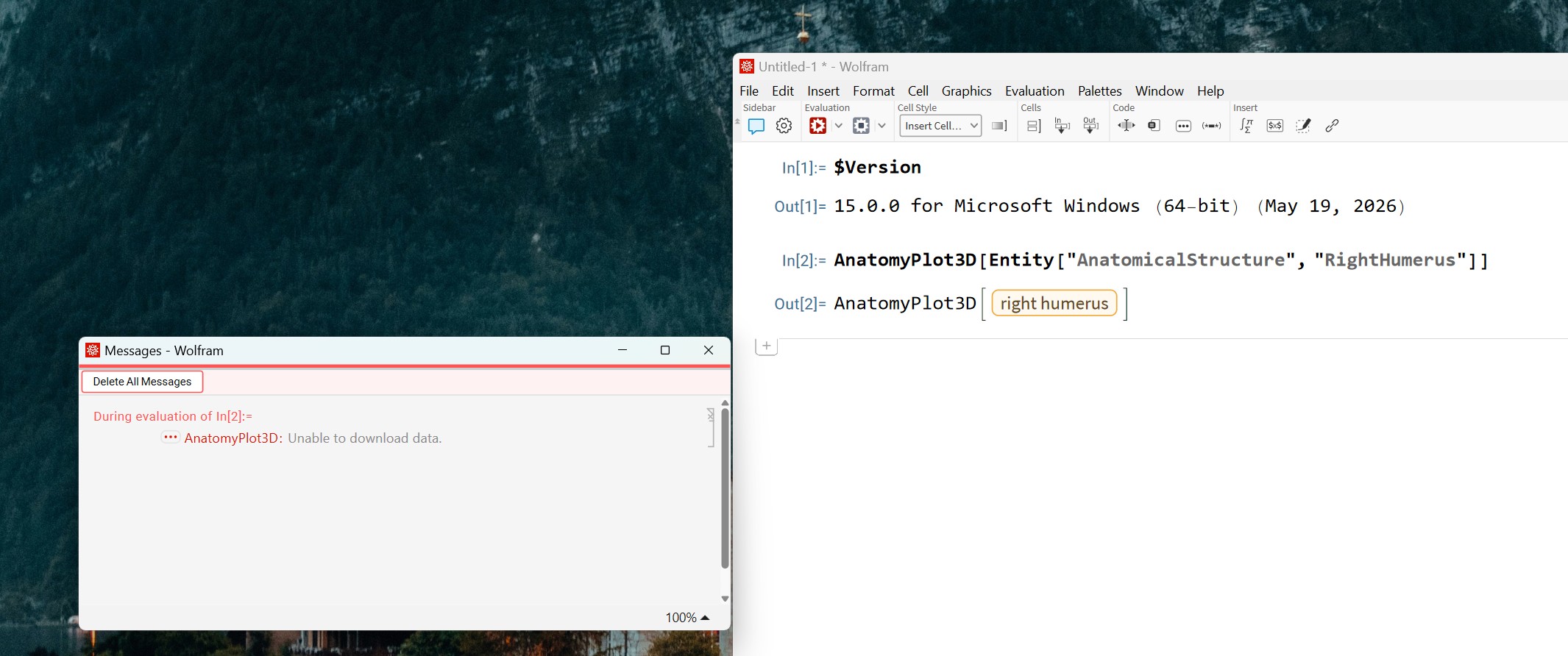1568x656 pixels.
Task: Minimize the Messages window
Action: tap(622, 350)
